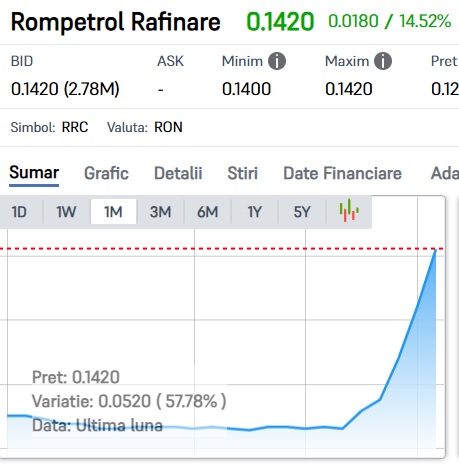Open the Sumar tab

point(34,173)
